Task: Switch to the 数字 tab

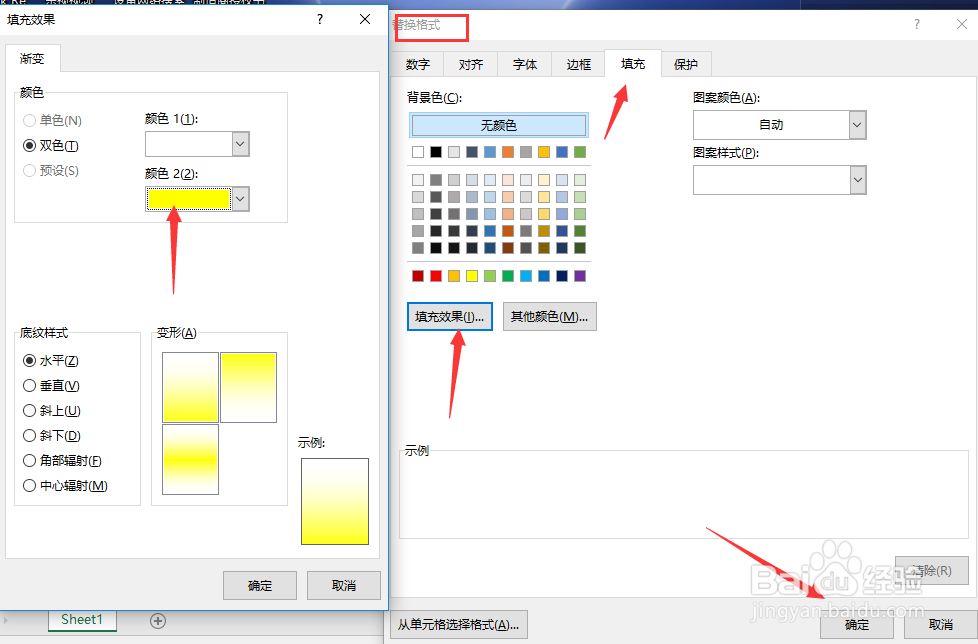Action: (x=417, y=64)
